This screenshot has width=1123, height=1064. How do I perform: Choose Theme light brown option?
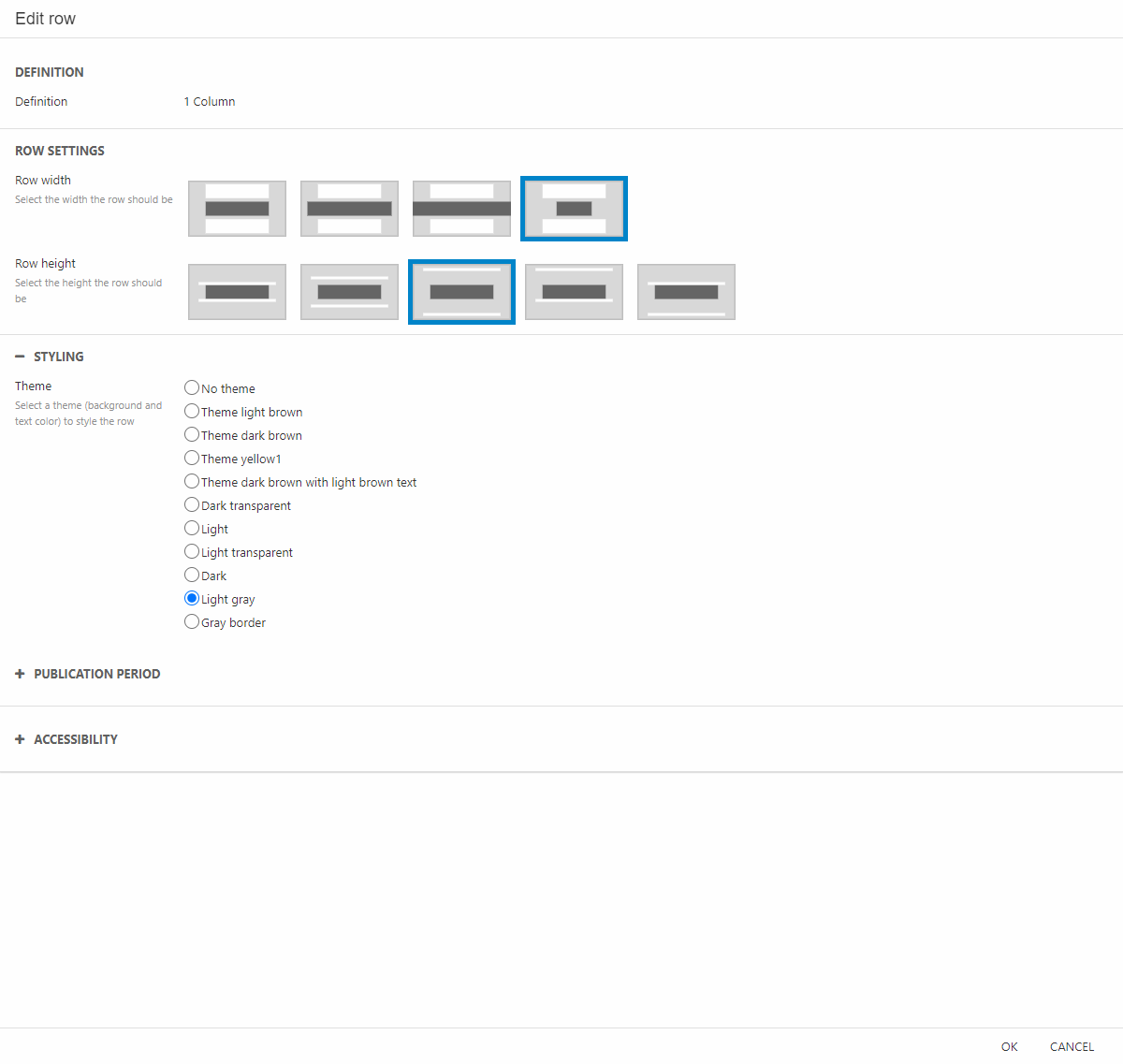click(x=192, y=411)
